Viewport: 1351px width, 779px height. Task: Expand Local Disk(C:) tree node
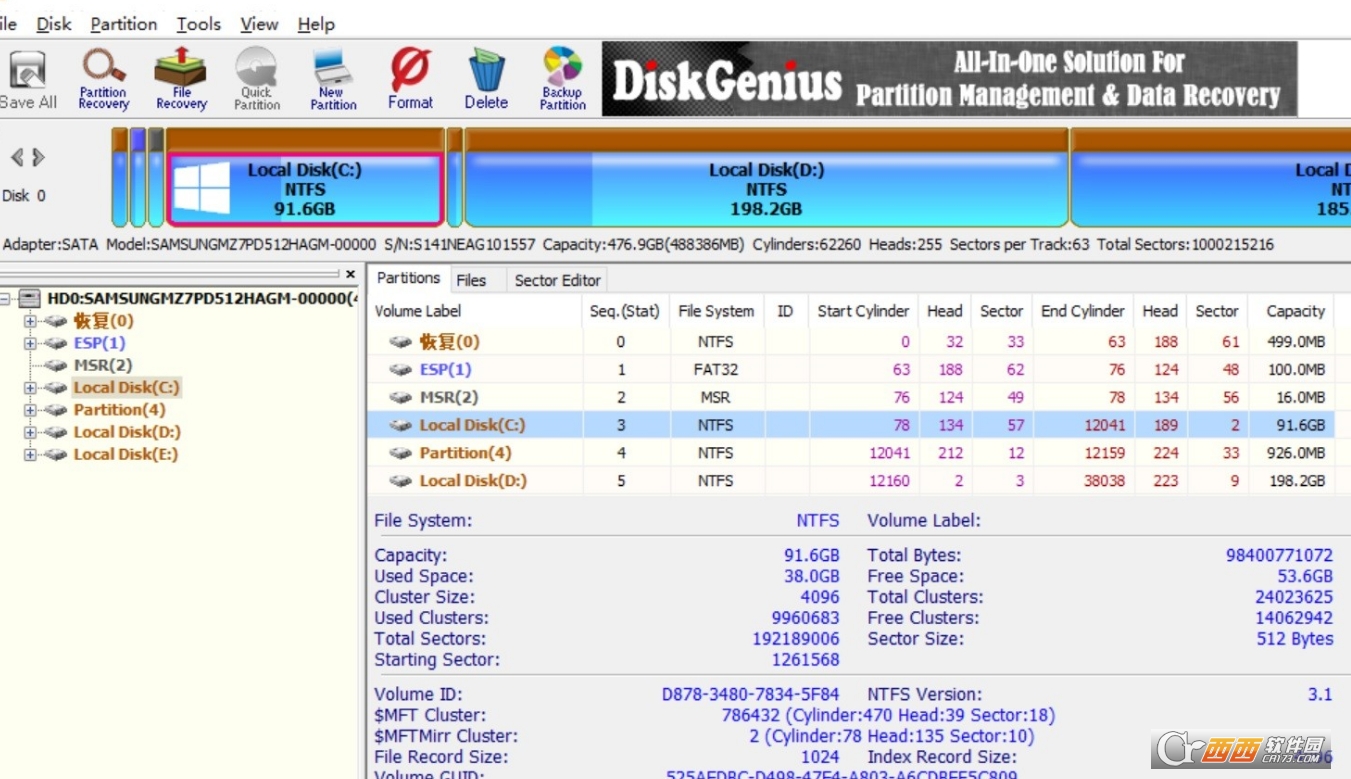pos(30,387)
